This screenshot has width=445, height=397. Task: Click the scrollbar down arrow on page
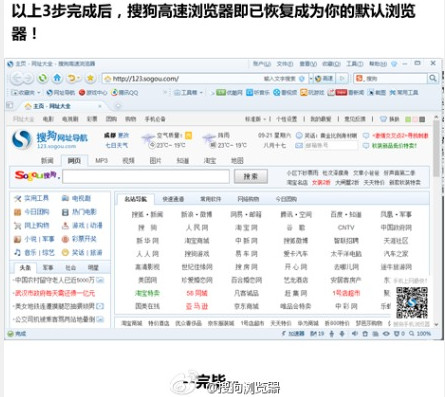pos(436,324)
